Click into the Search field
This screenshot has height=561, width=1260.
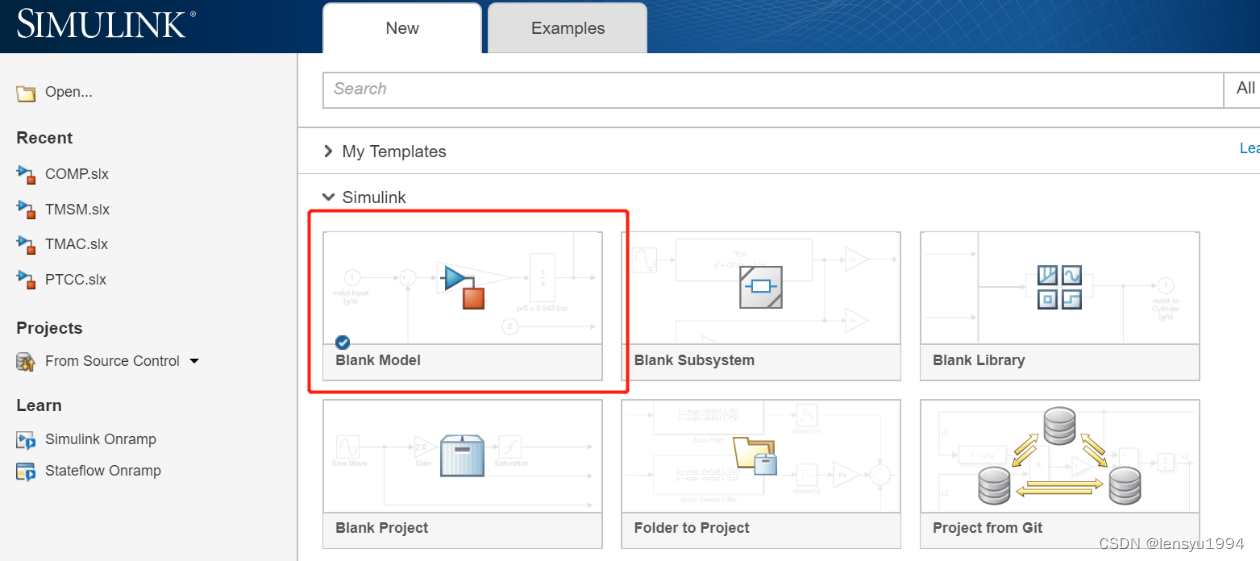click(x=770, y=89)
